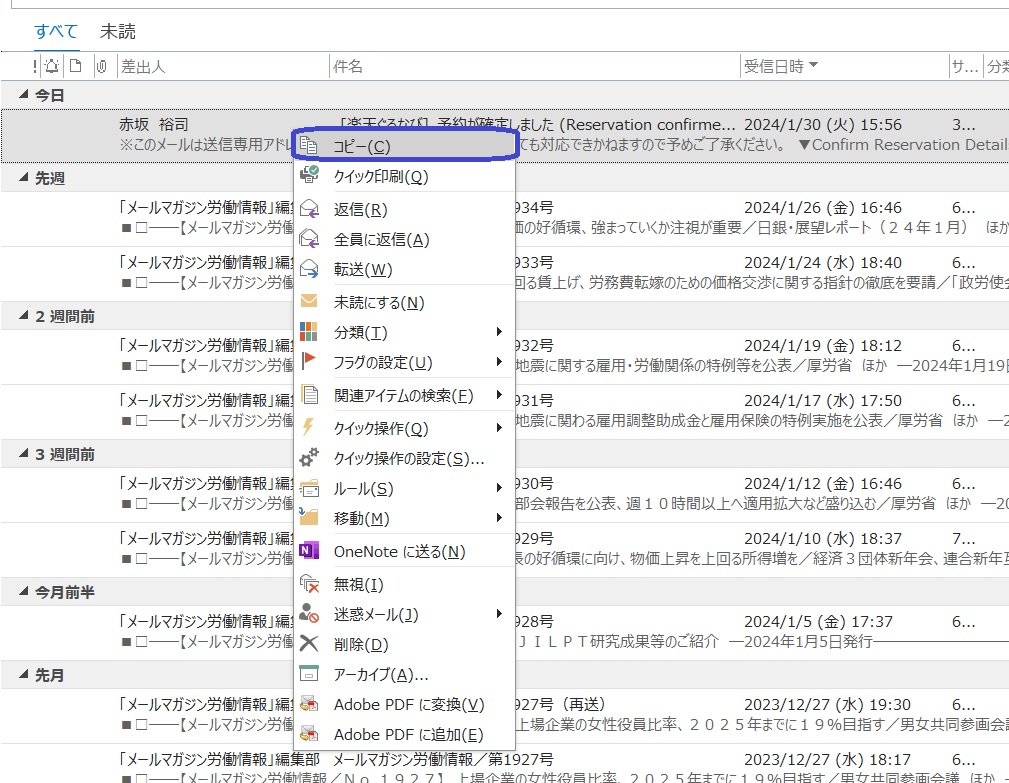The height and width of the screenshot is (783, 1009).
Task: Open email received 2023/12/27 (水) 18:17
Action: click(504, 764)
